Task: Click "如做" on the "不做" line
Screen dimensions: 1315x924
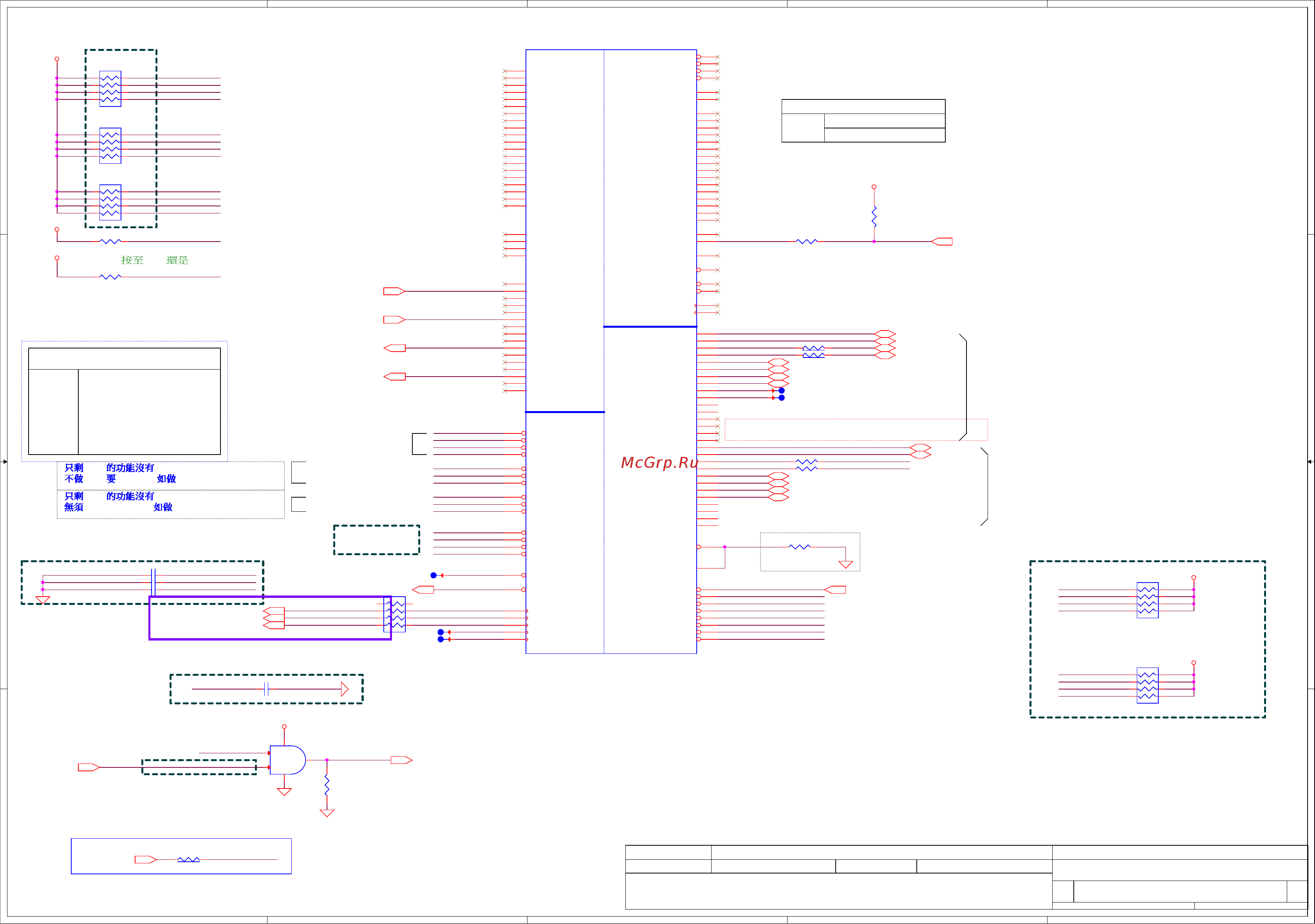Action: [167, 479]
